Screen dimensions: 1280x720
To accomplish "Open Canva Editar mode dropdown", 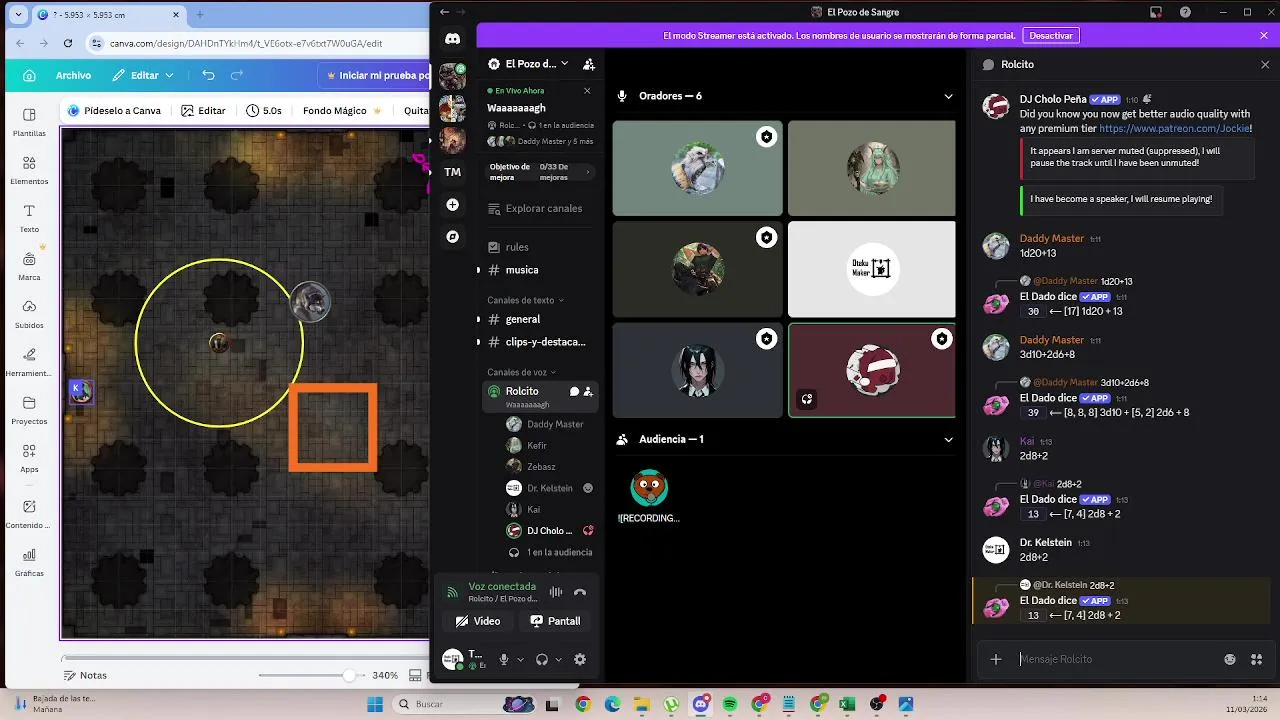I will click(x=143, y=75).
